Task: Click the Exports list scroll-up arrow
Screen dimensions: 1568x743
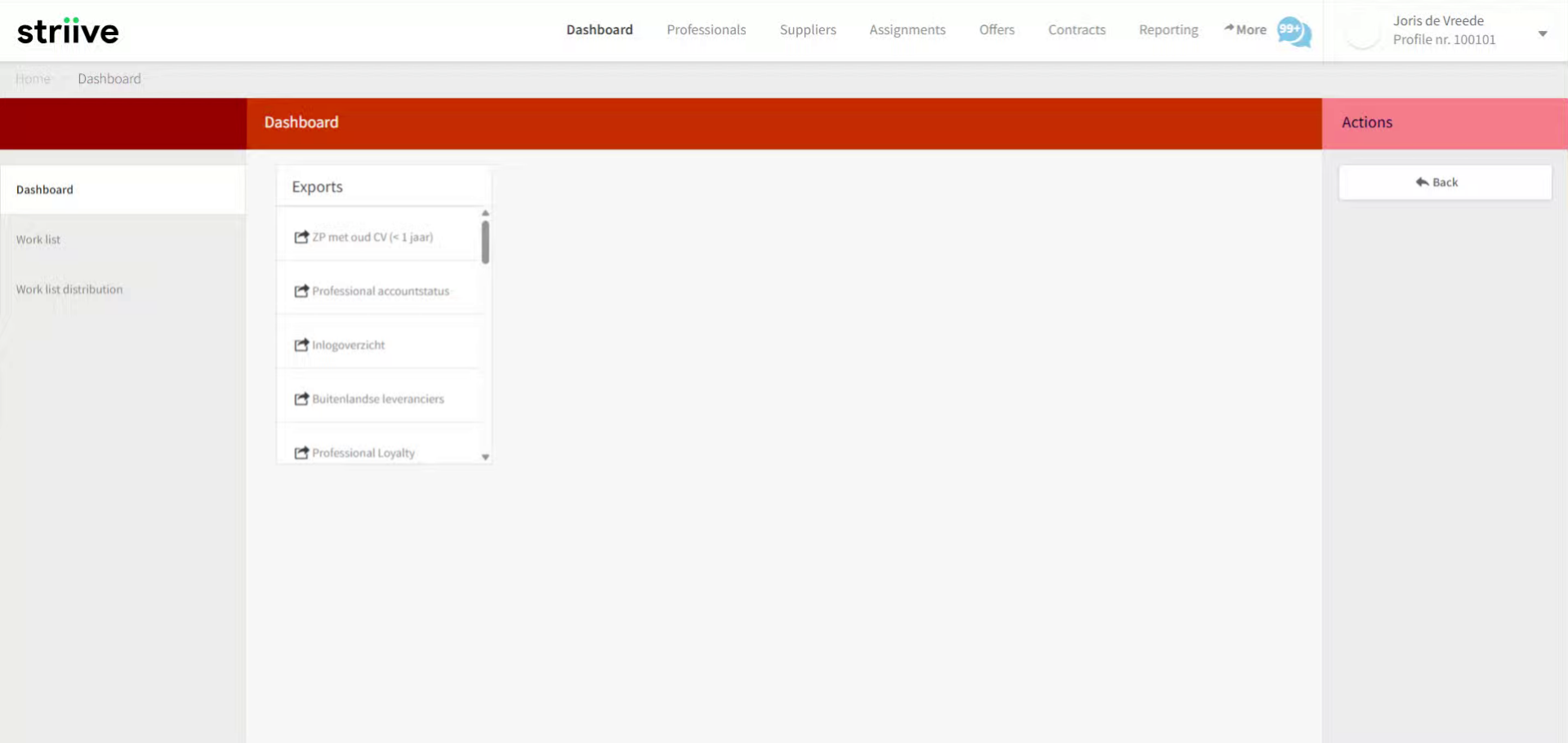Action: point(485,213)
